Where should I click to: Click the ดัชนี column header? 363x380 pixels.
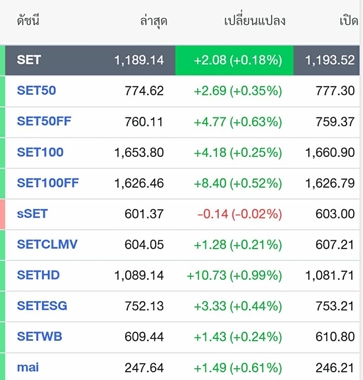coord(28,21)
